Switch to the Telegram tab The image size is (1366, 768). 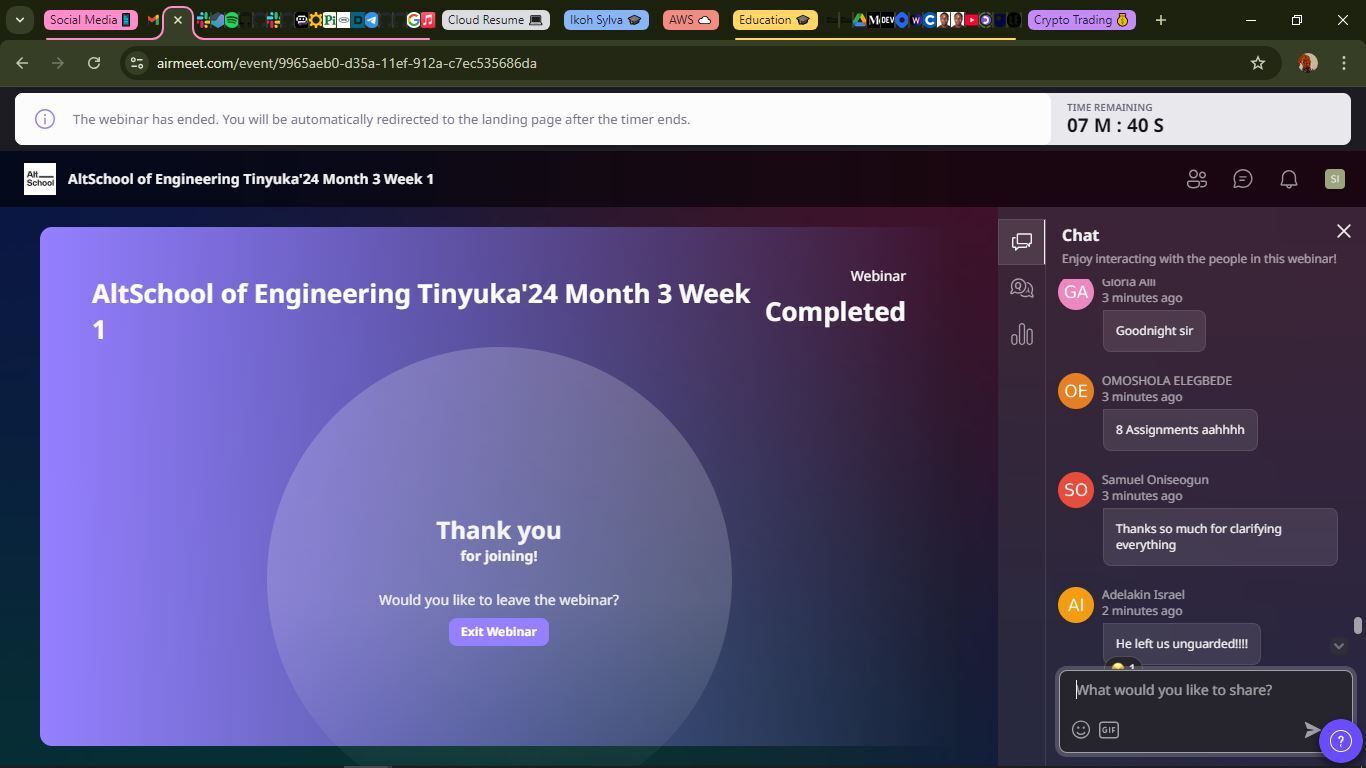click(372, 20)
